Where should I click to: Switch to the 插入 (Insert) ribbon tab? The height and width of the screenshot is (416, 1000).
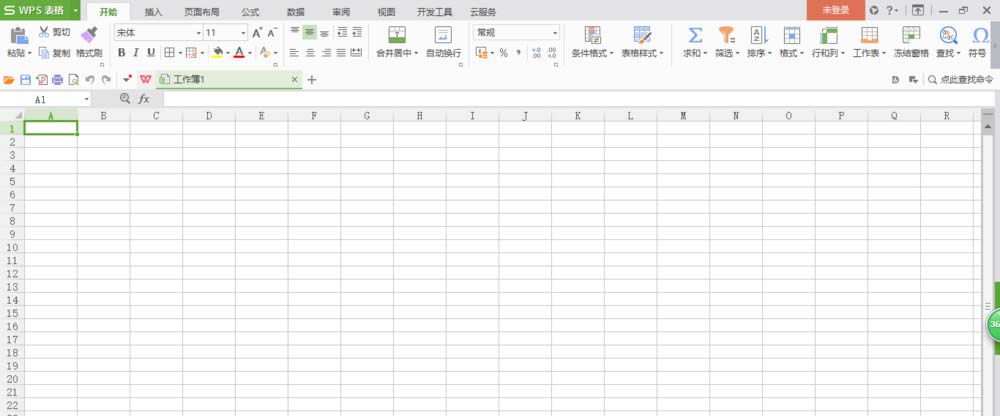click(153, 11)
